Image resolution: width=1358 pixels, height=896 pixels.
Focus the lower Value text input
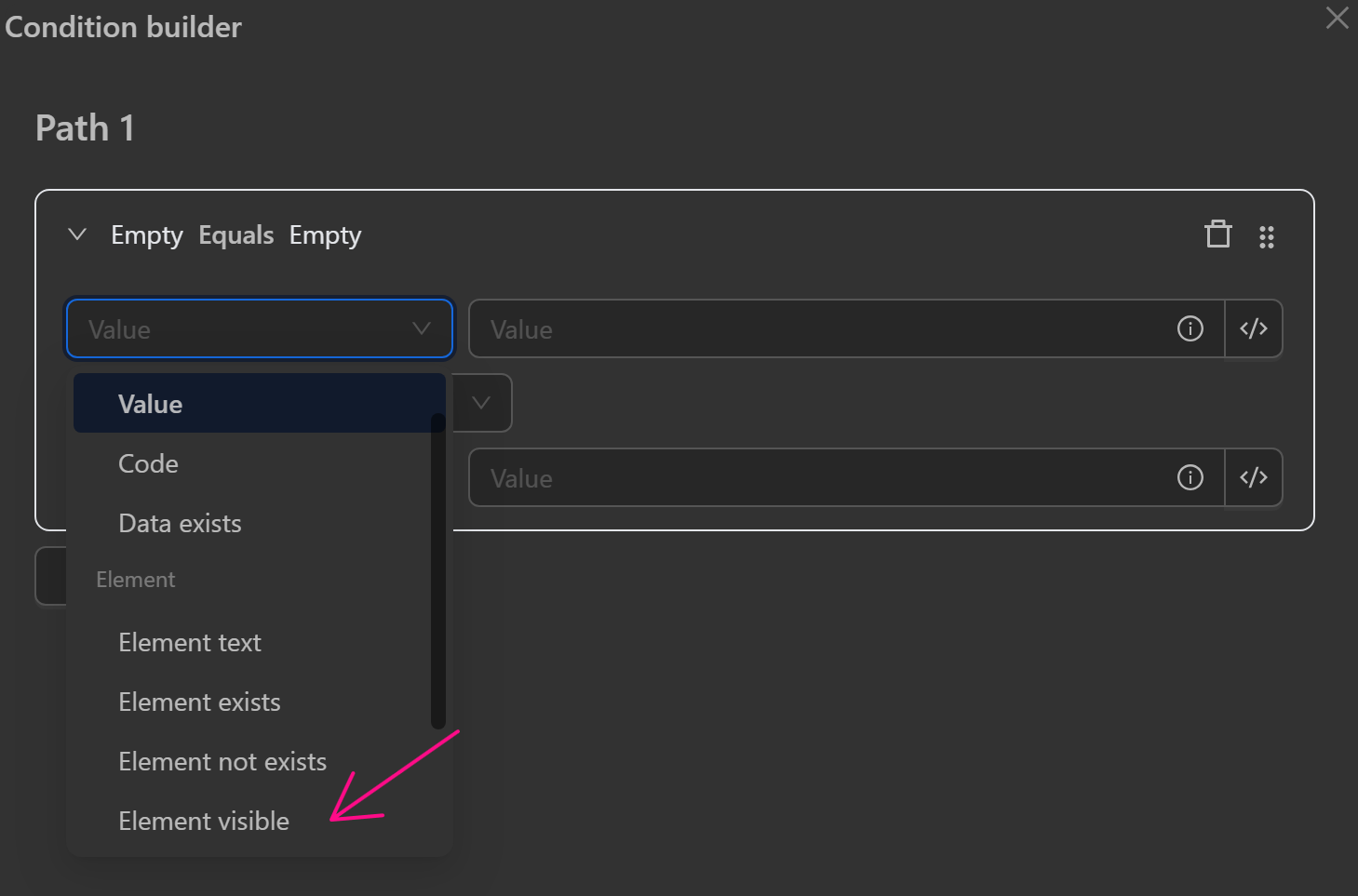click(x=819, y=477)
